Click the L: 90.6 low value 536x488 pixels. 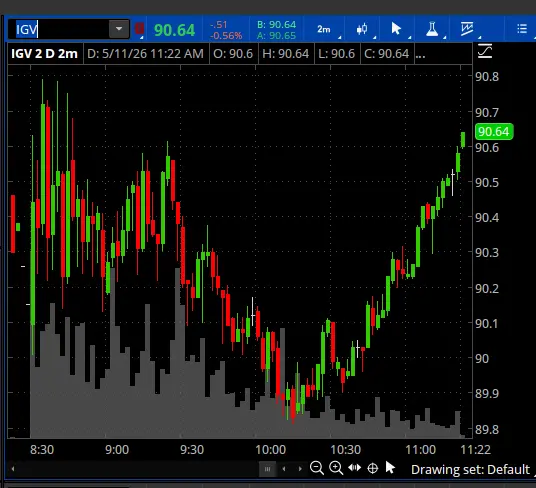click(337, 54)
